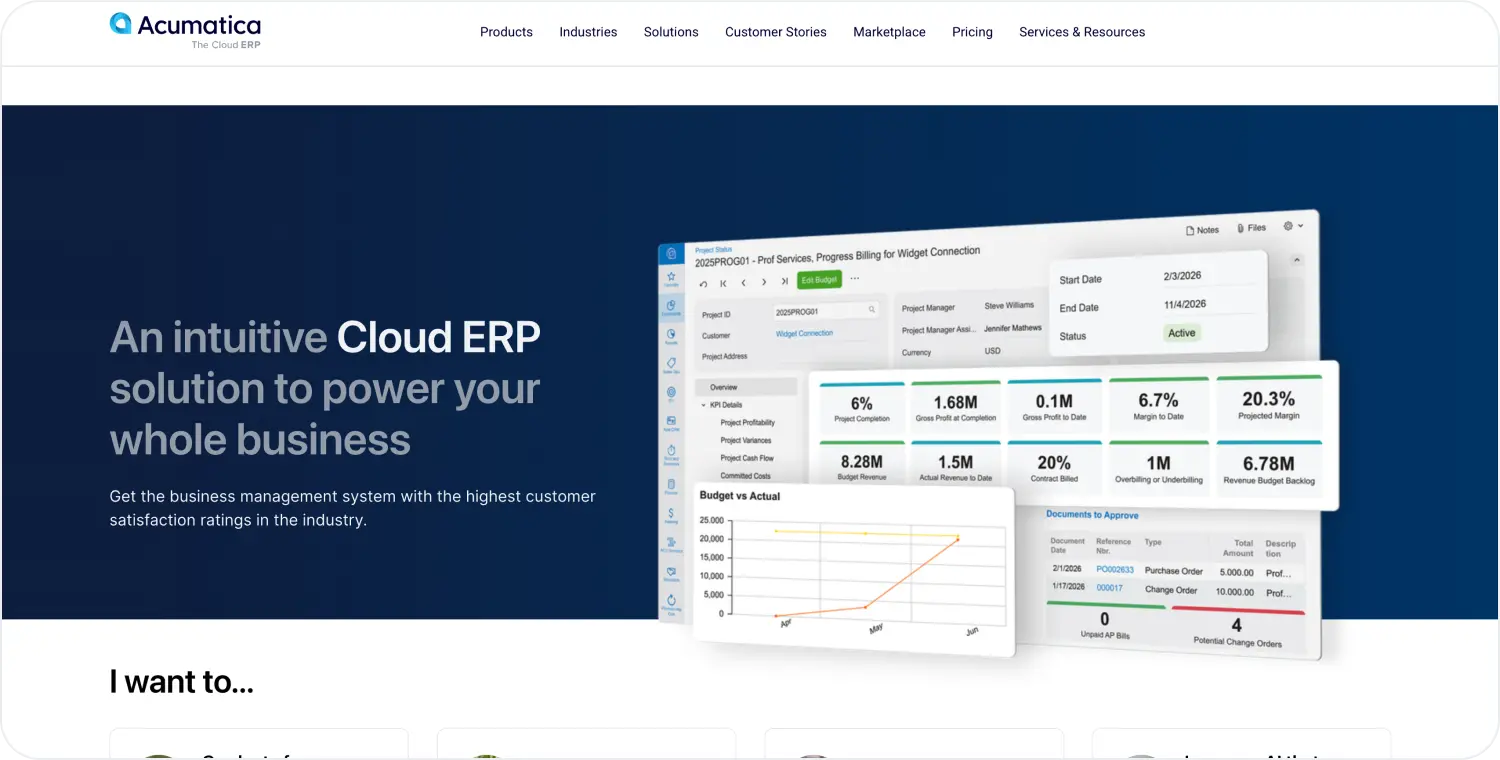Screen dimensions: 1500x760
Task: Go to next record arrow
Action: point(764,282)
